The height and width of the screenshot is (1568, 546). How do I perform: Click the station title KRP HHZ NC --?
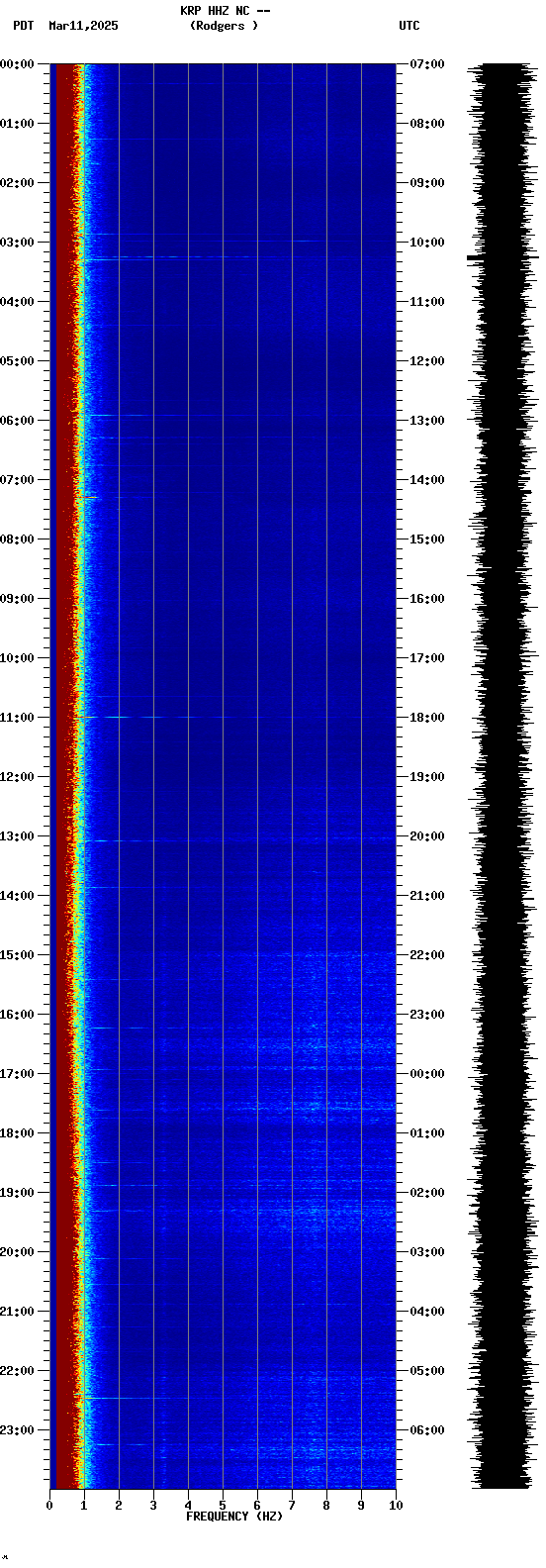click(225, 11)
